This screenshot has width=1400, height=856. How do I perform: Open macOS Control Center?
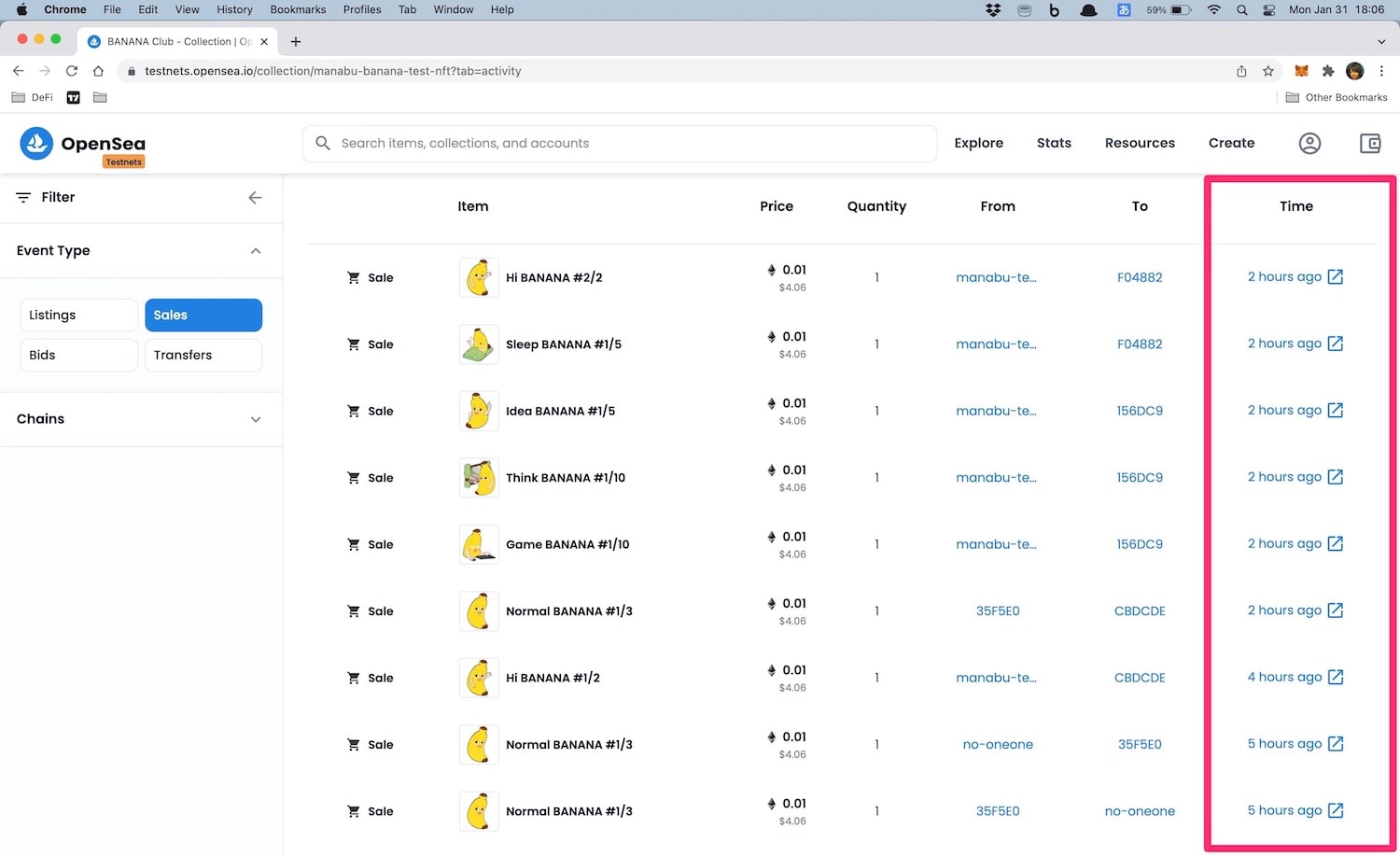pyautogui.click(x=1269, y=9)
